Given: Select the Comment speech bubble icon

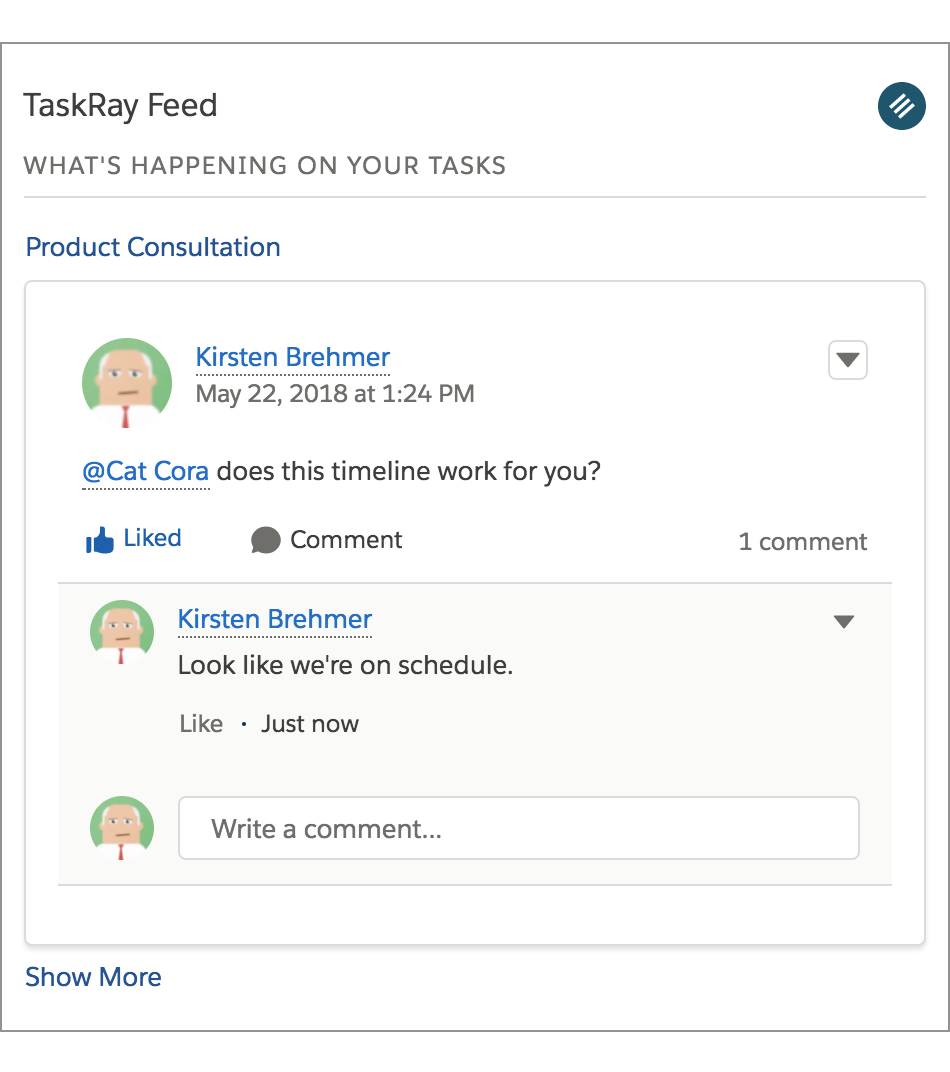Looking at the screenshot, I should (x=264, y=540).
